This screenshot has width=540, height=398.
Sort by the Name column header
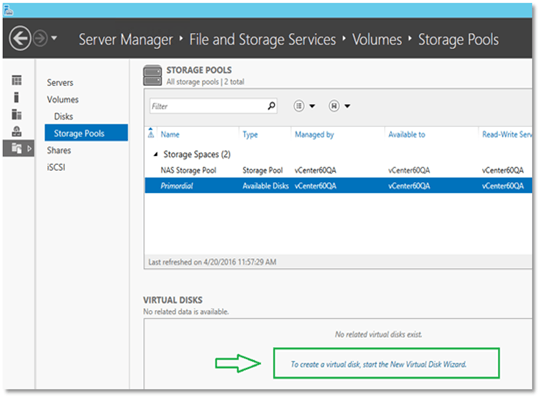[170, 134]
